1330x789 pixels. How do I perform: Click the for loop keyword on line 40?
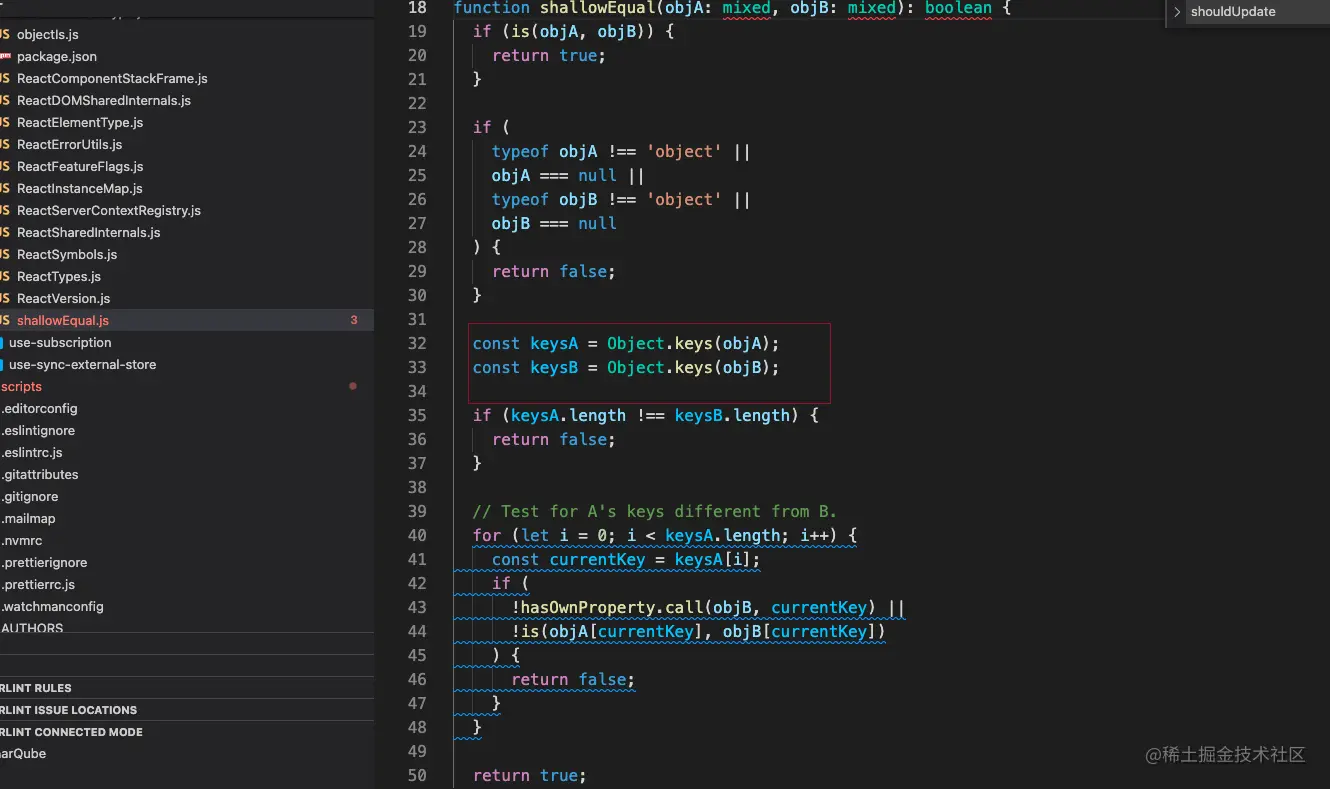click(487, 535)
